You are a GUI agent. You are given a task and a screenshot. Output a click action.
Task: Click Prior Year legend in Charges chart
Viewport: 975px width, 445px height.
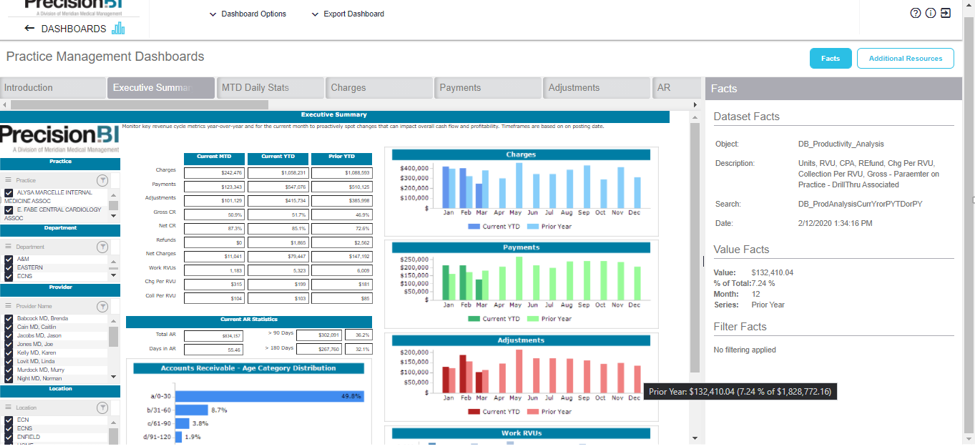549,226
